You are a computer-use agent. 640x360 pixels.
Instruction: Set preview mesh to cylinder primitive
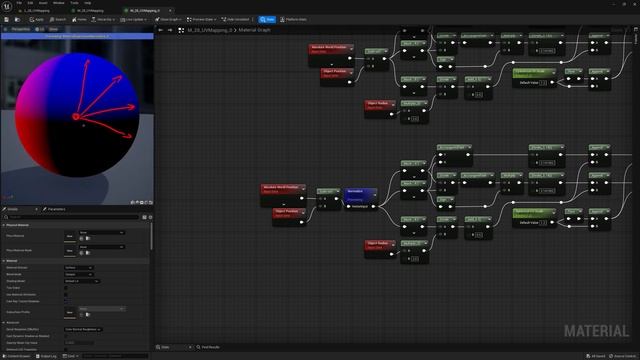pyautogui.click(x=133, y=202)
